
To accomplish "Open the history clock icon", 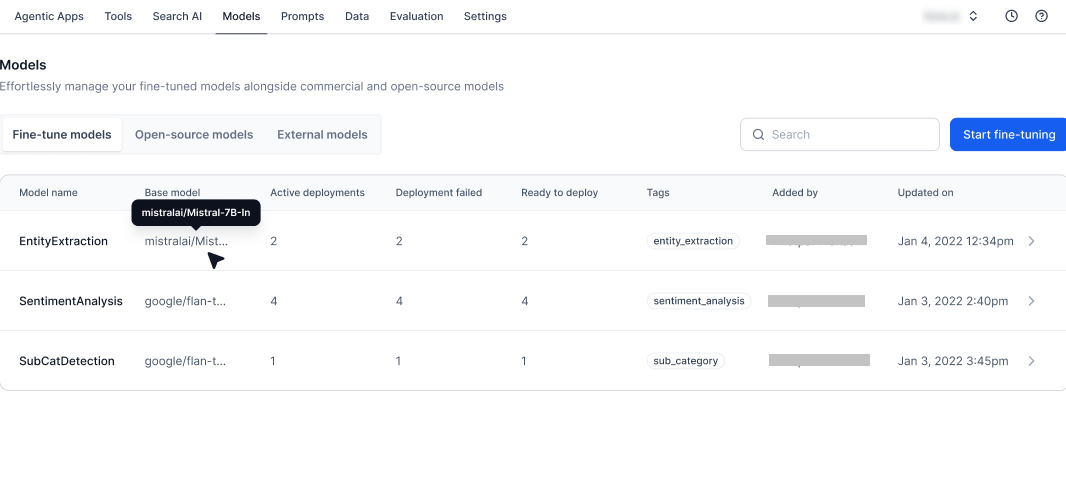I will click(x=1011, y=16).
